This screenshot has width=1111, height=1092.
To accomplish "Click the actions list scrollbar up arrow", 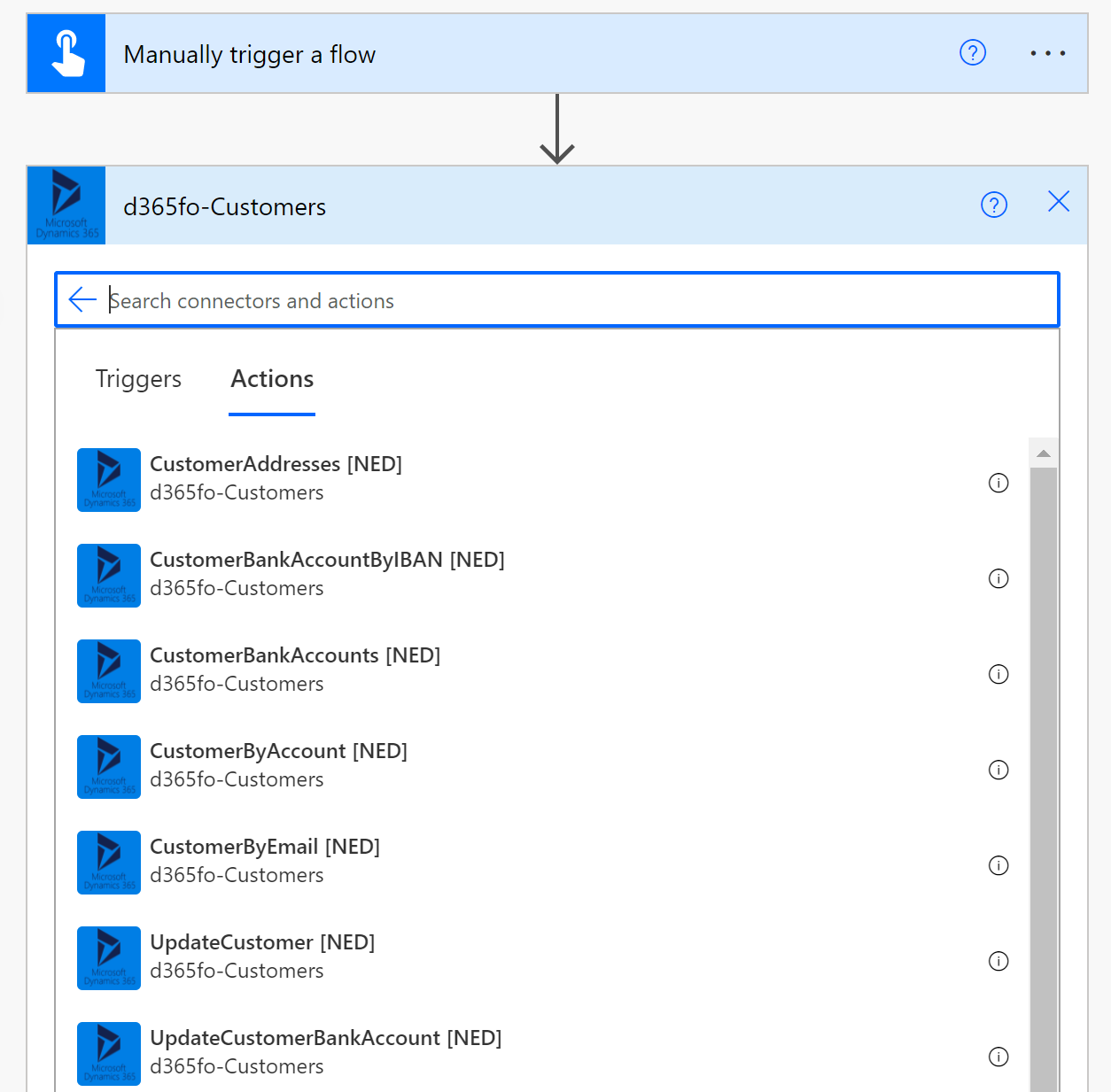I will point(1044,453).
